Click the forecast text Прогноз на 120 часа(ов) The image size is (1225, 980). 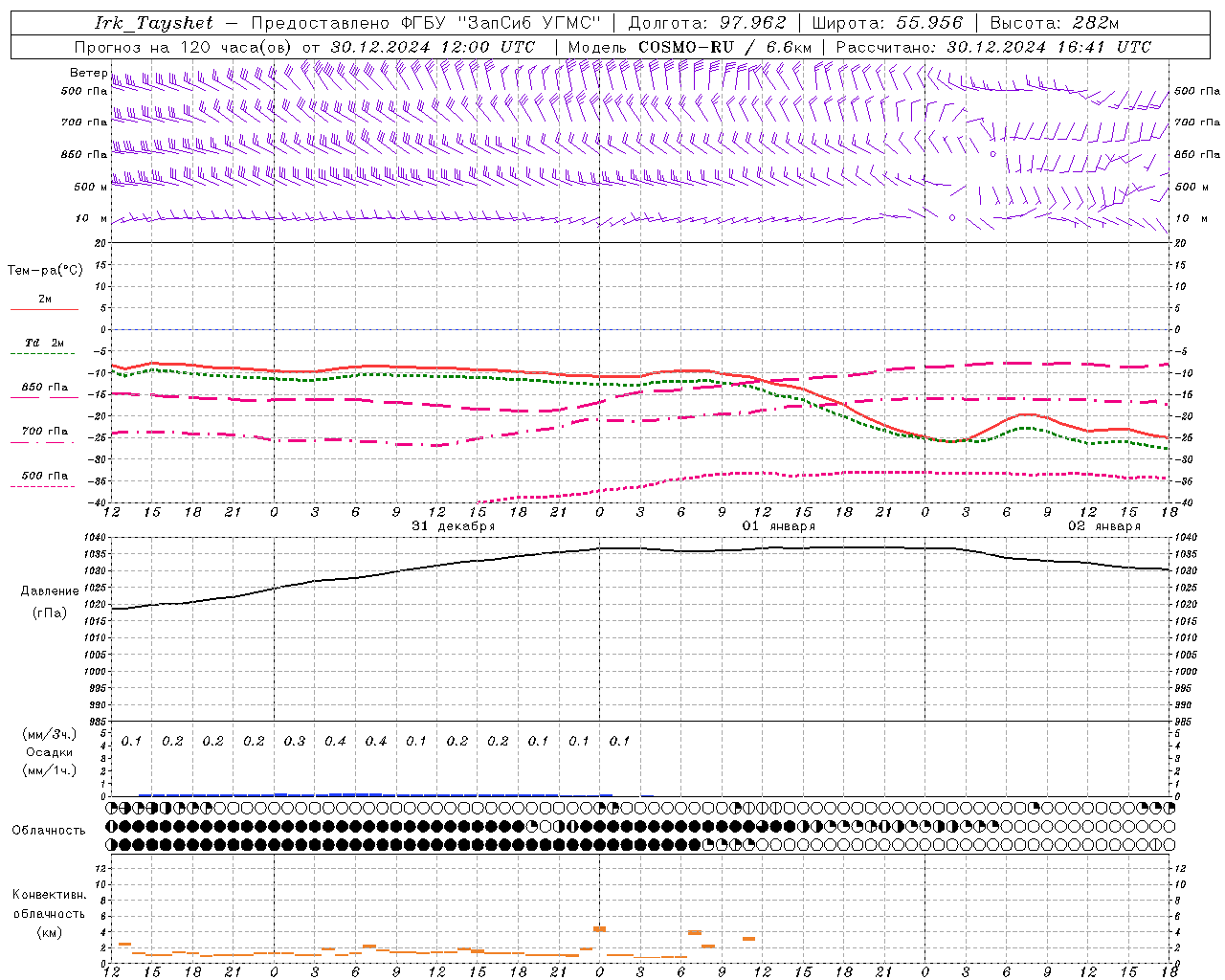click(x=184, y=47)
